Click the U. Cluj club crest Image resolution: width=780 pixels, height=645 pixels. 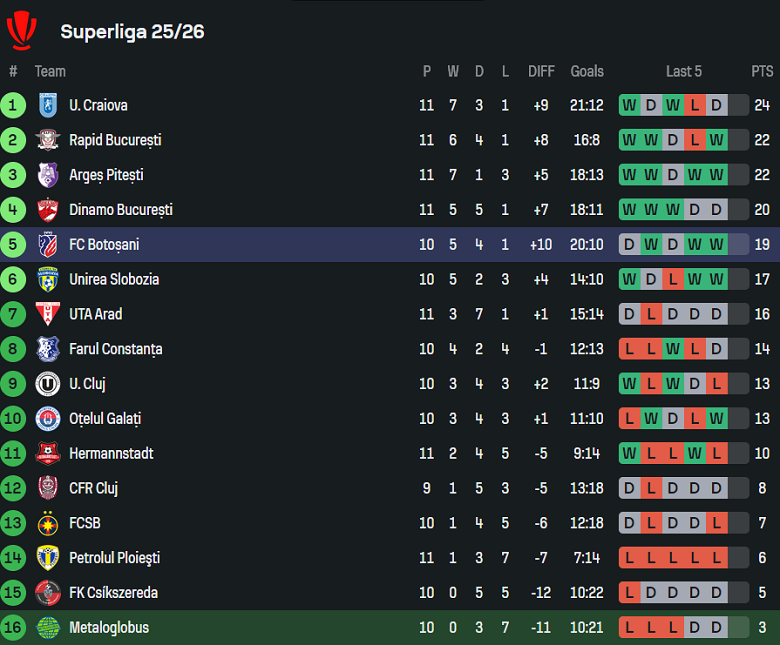47,384
